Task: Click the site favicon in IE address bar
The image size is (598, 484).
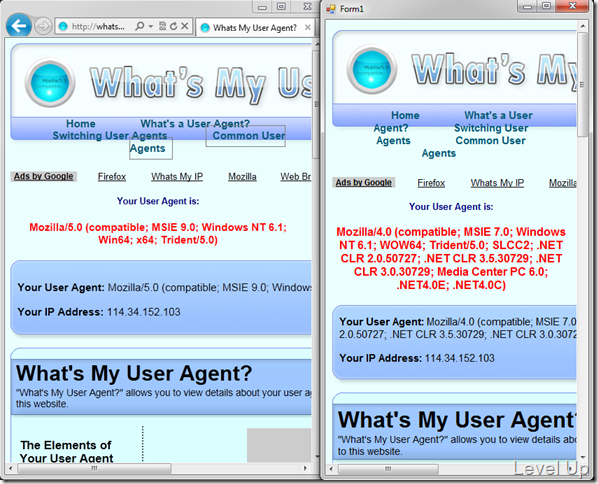Action: [x=63, y=26]
